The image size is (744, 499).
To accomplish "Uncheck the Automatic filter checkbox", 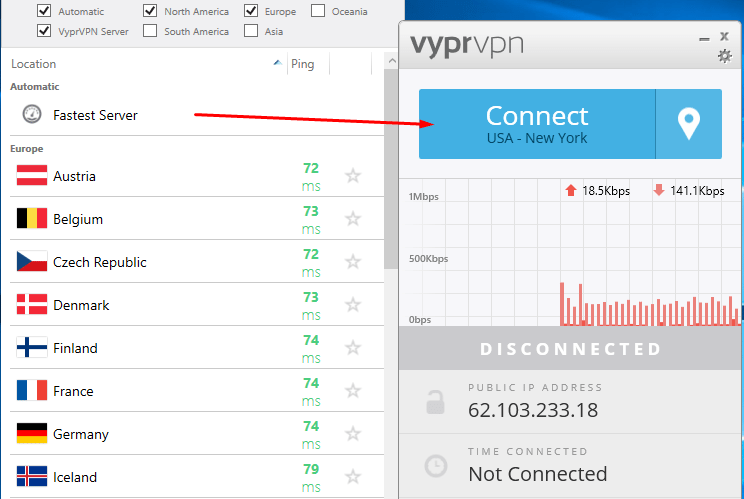I will click(x=44, y=10).
